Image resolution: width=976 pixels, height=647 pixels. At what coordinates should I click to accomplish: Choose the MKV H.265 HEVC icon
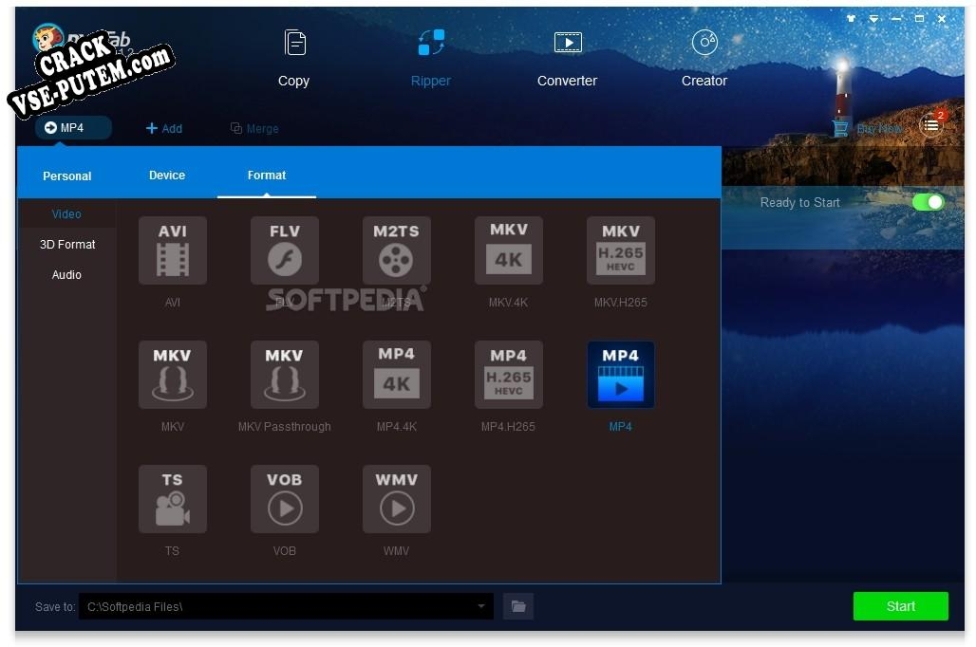click(620, 251)
